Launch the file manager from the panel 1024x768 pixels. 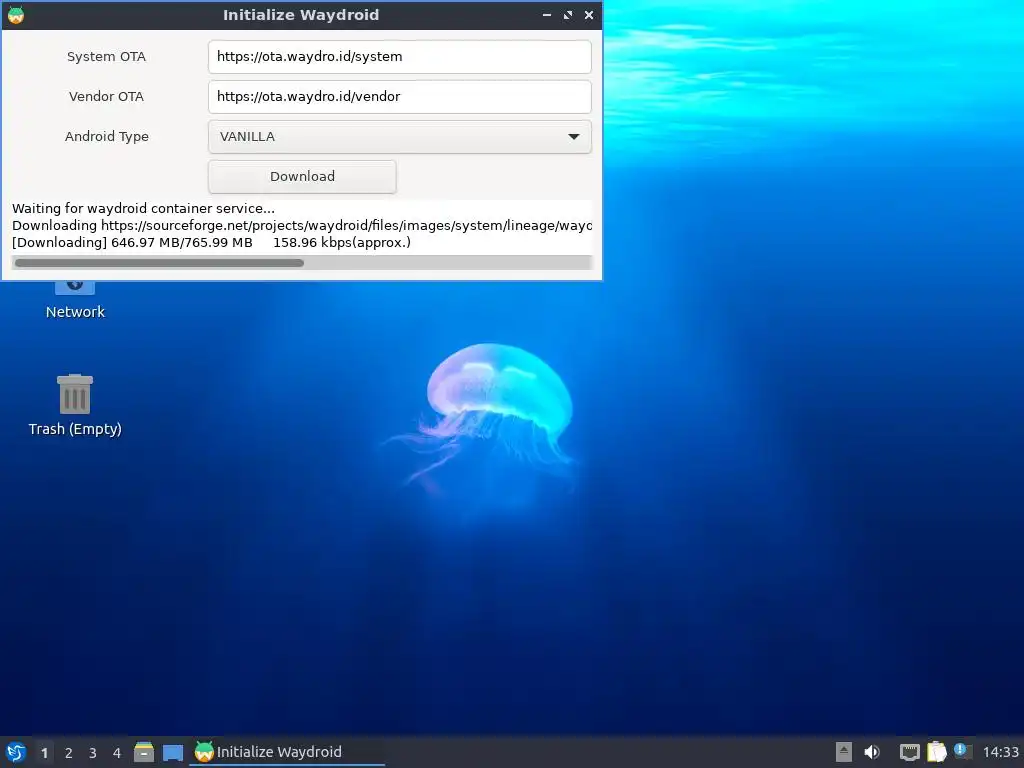(144, 752)
